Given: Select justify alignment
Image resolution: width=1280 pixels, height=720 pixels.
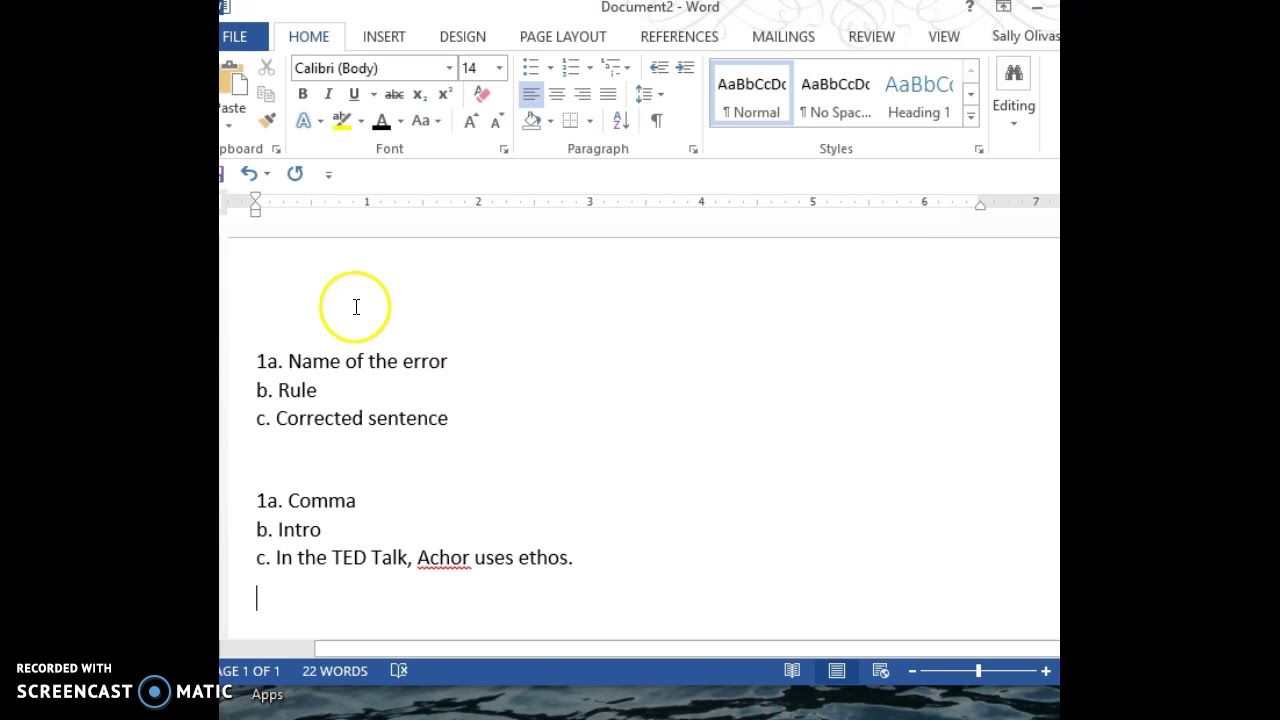Looking at the screenshot, I should (x=608, y=94).
